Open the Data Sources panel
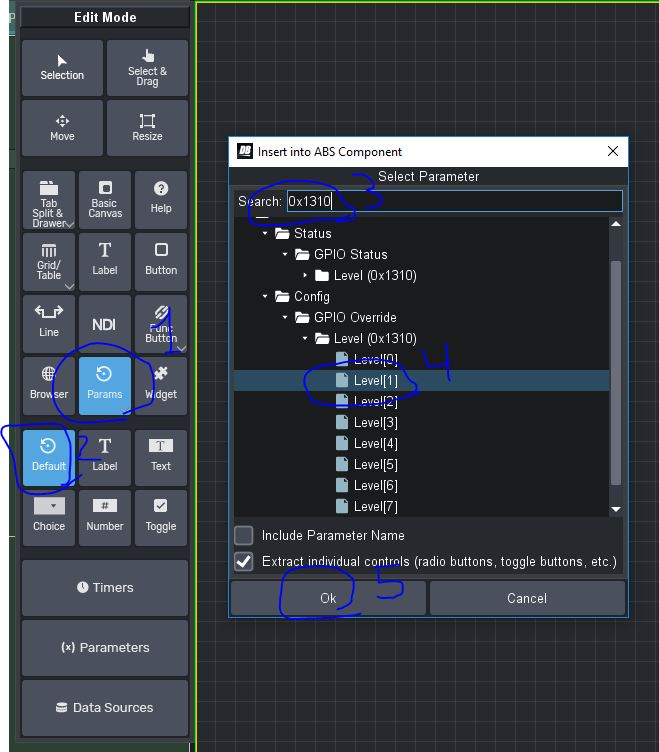659x752 pixels. (105, 707)
